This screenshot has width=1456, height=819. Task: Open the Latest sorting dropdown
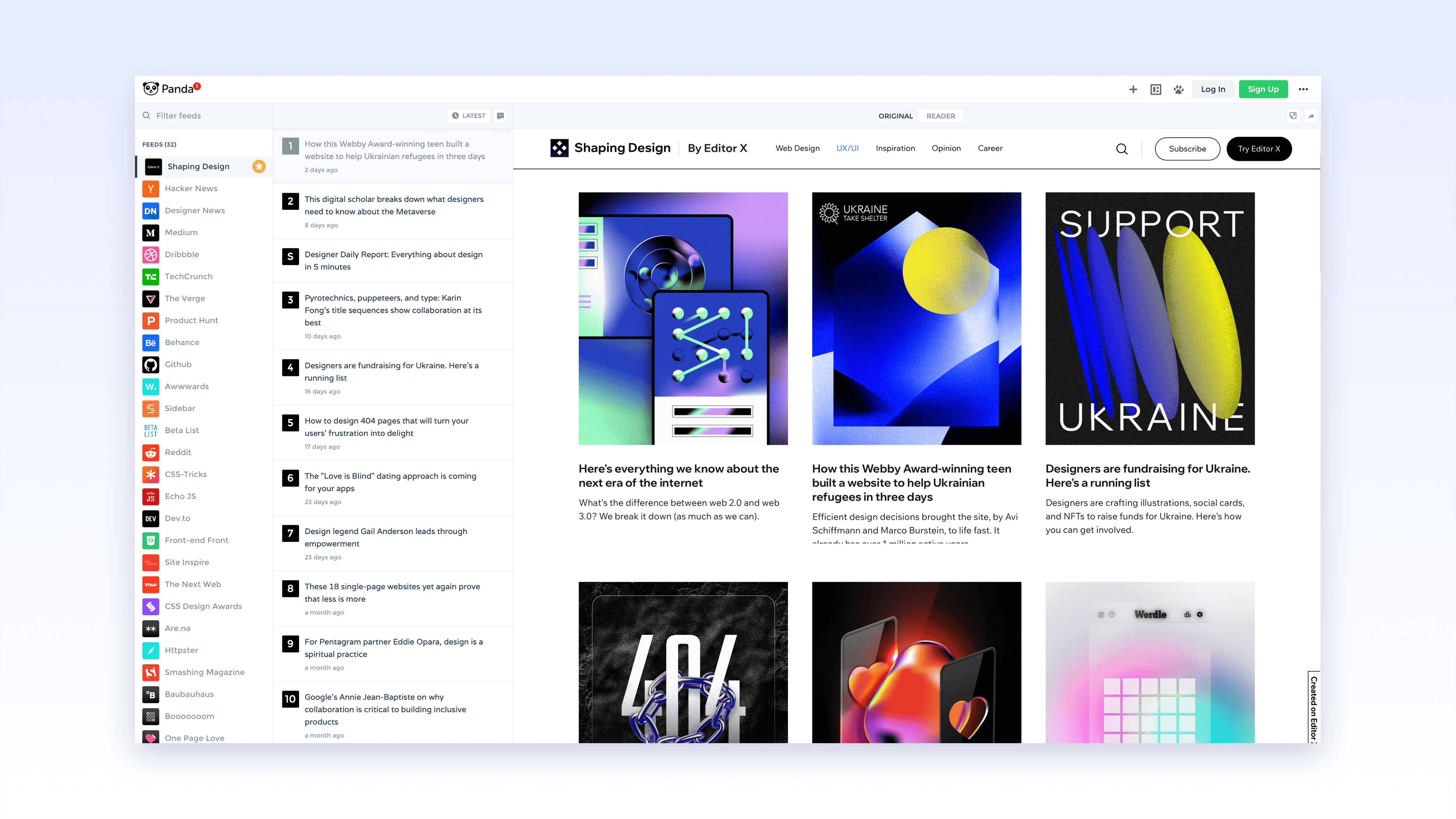tap(469, 116)
